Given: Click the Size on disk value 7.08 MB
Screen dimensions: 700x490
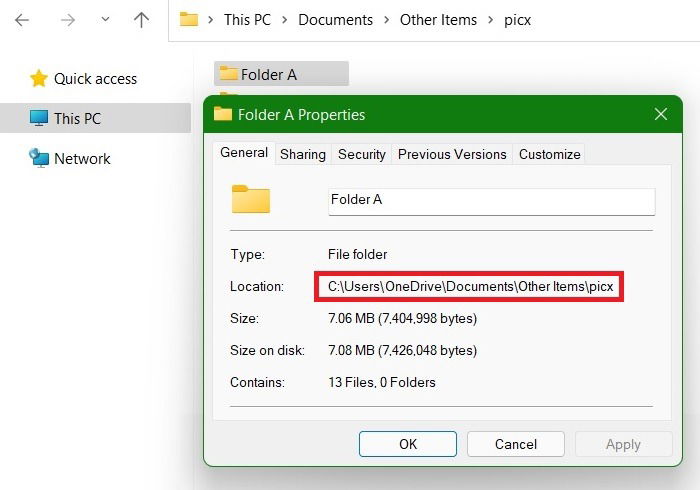Looking at the screenshot, I should pos(402,351).
